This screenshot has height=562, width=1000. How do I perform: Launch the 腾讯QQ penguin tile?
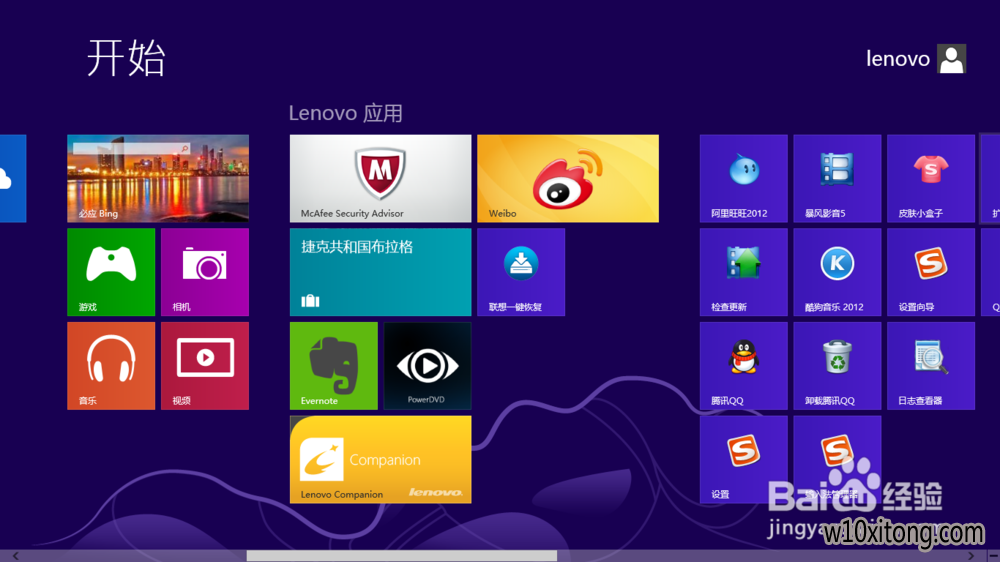(744, 366)
